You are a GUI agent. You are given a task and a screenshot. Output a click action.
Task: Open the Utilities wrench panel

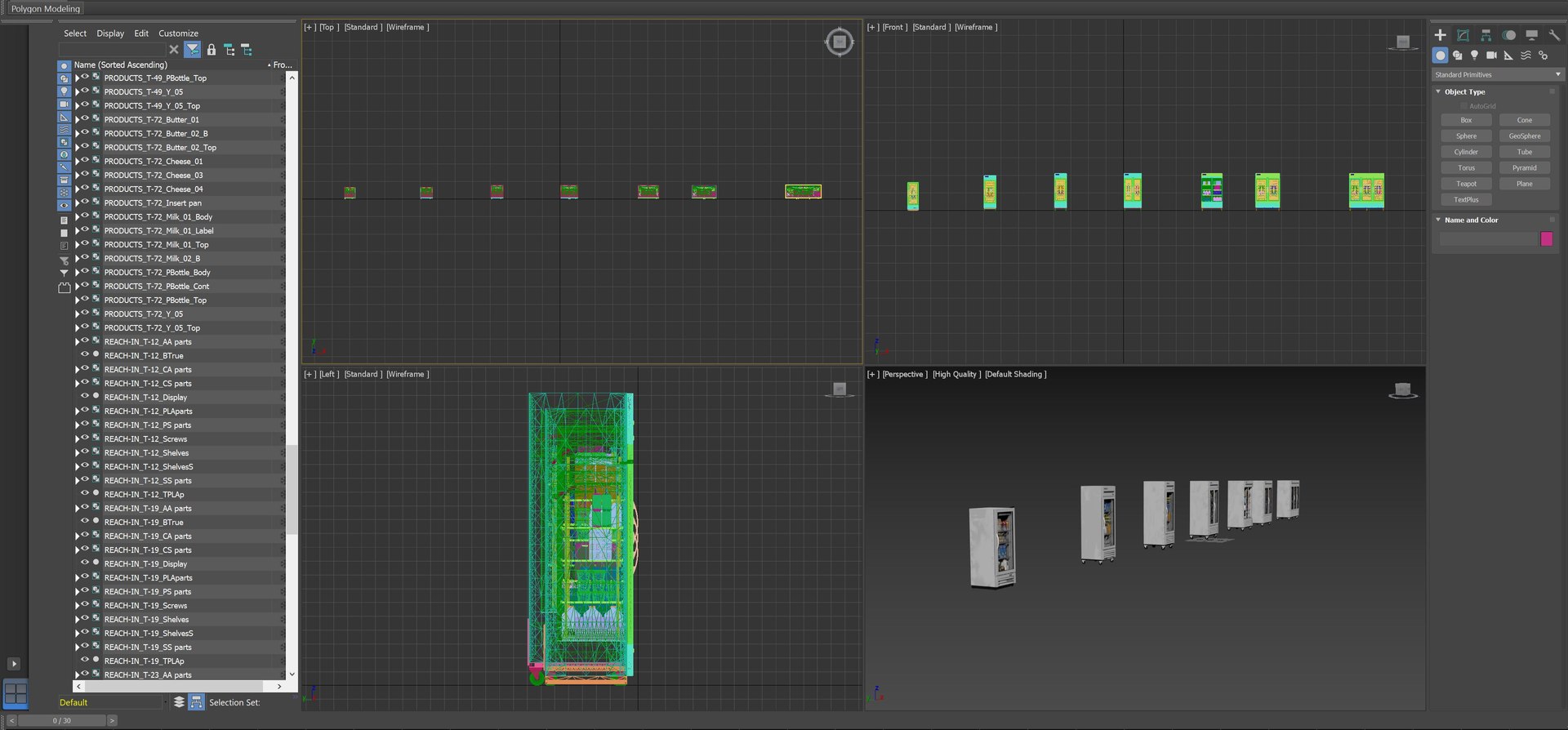pos(1554,35)
